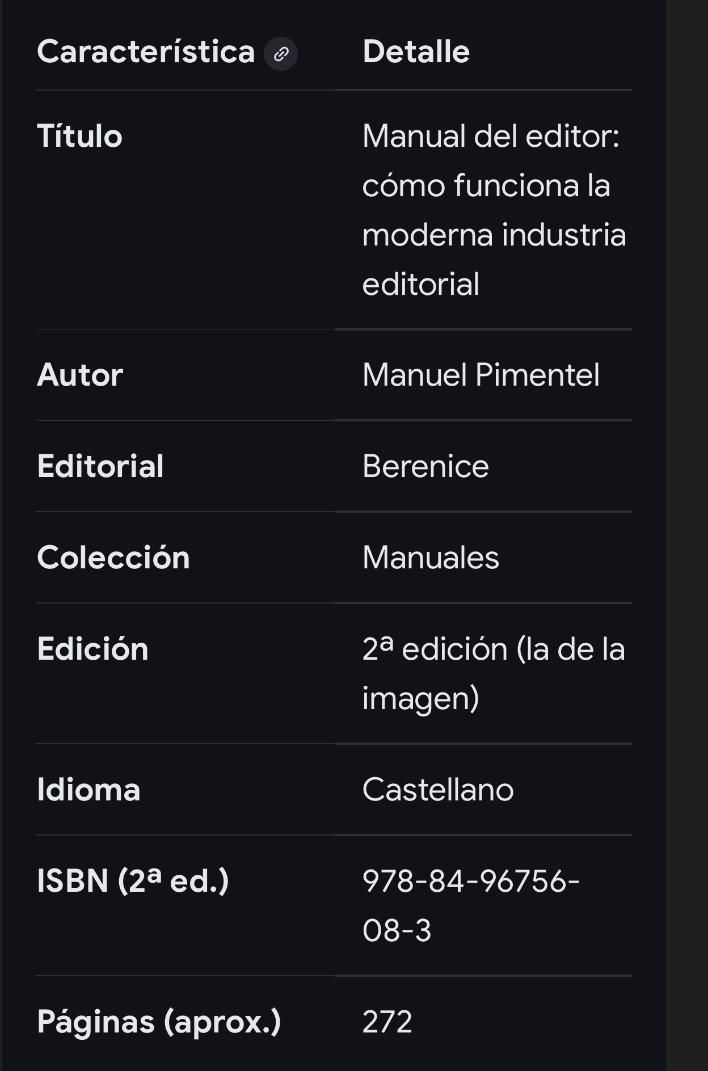Select the Editorial row label
Screen dimensions: 708x1071
tap(100, 466)
